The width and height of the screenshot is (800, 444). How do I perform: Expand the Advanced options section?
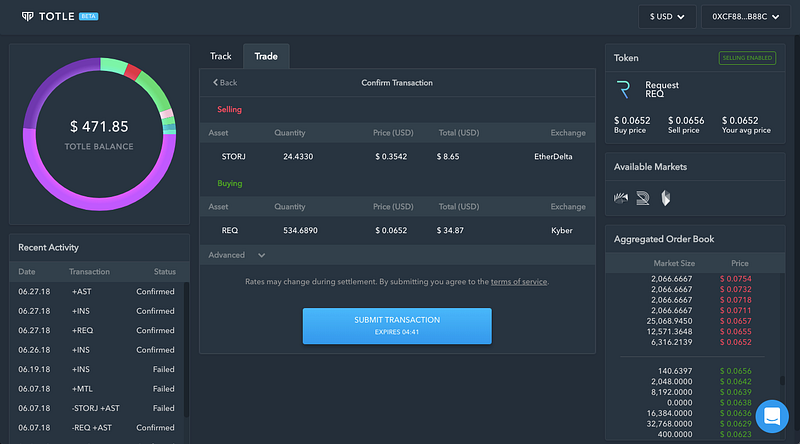click(237, 255)
